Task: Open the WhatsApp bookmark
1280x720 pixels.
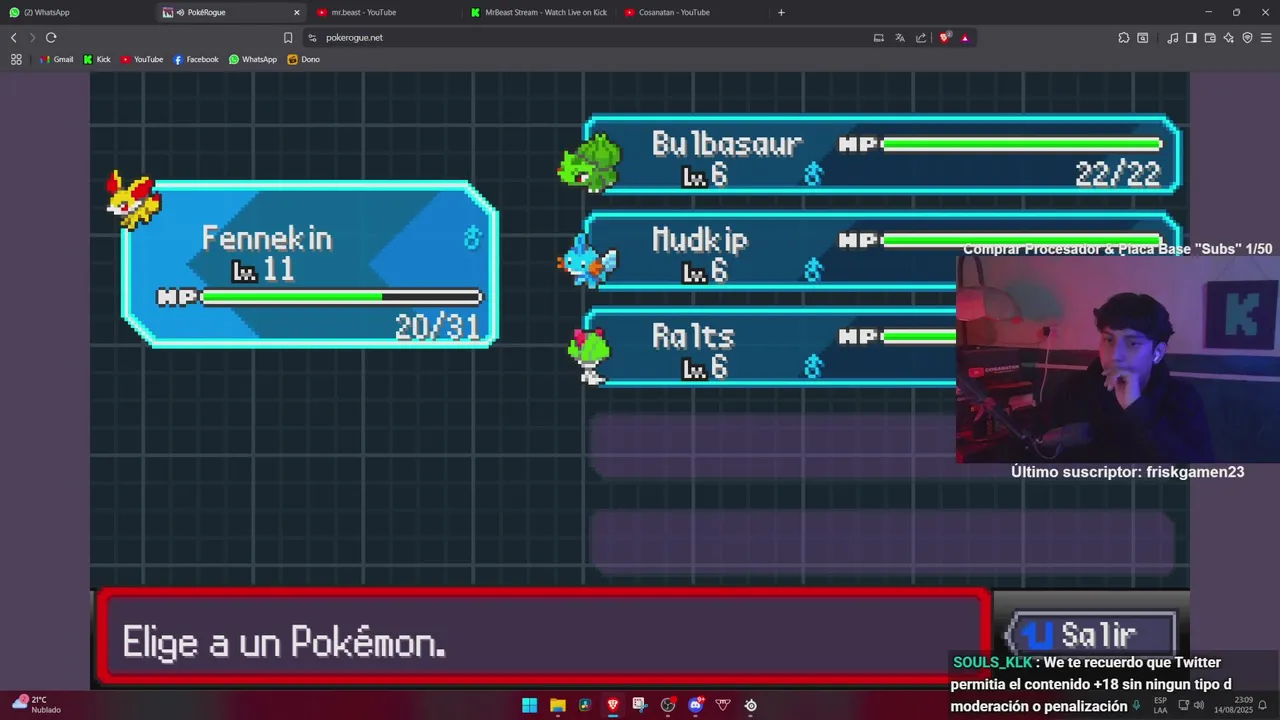Action: (253, 59)
